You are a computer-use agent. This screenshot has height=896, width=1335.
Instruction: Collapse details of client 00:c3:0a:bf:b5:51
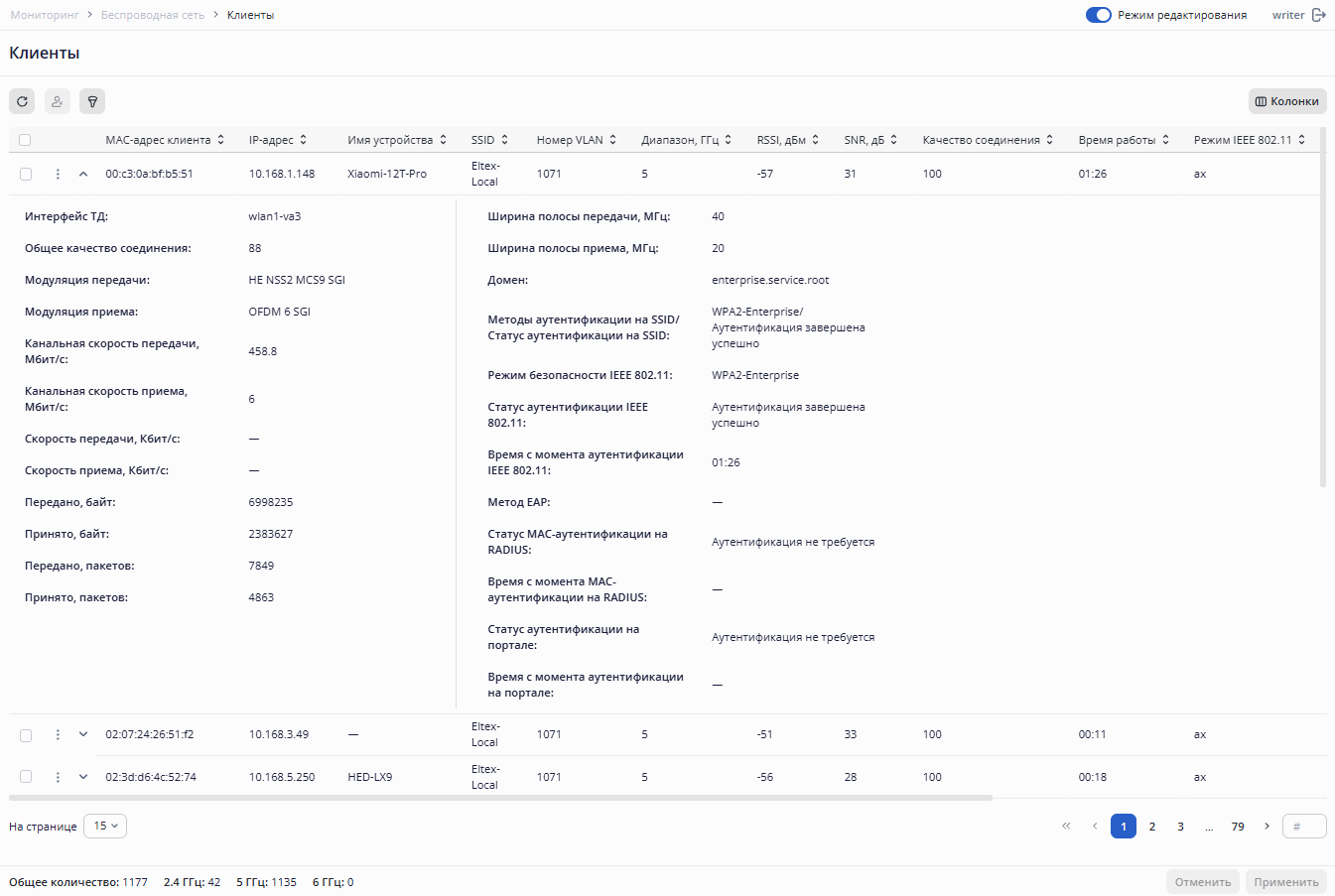coord(83,174)
